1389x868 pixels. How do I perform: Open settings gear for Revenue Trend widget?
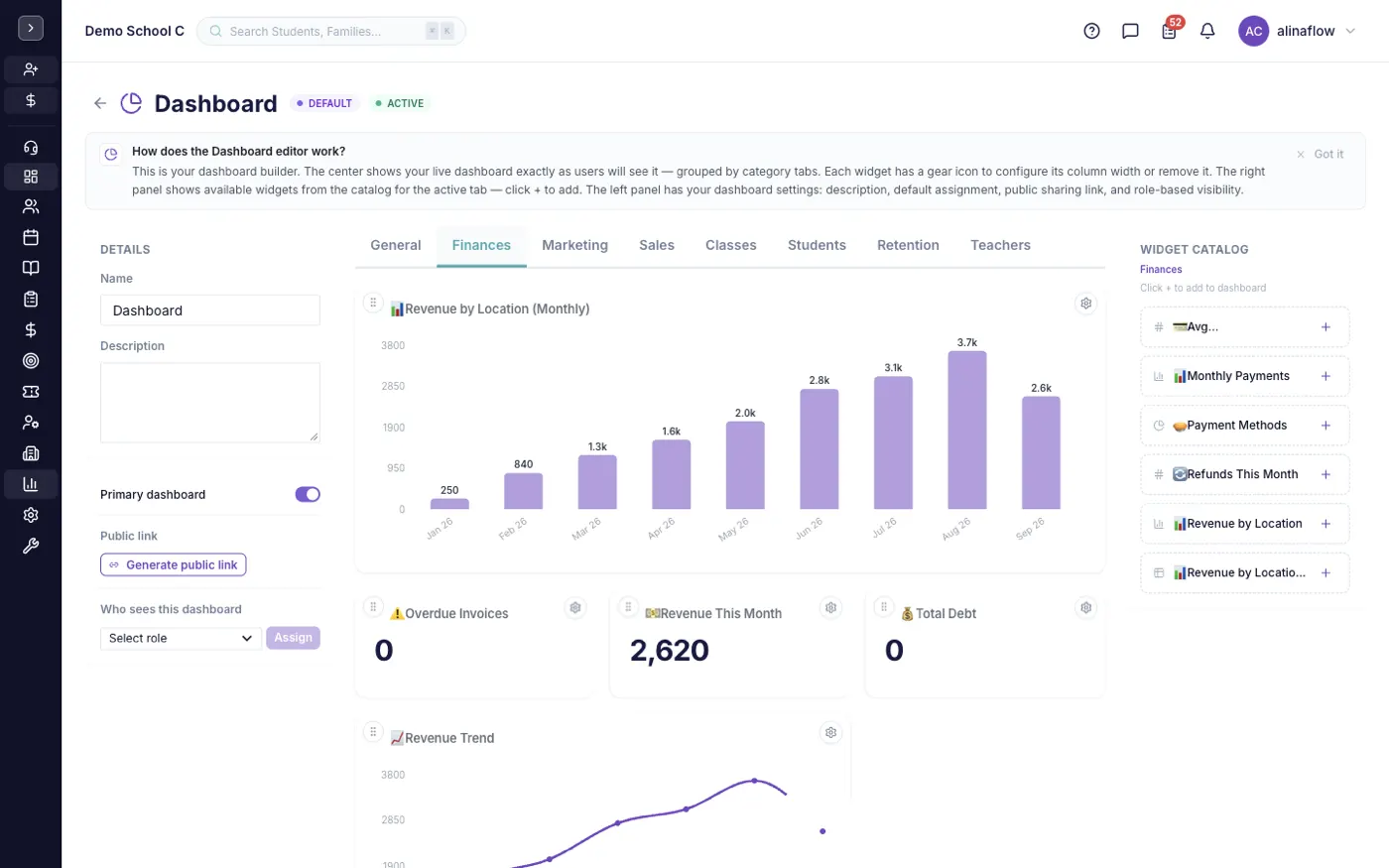[830, 732]
